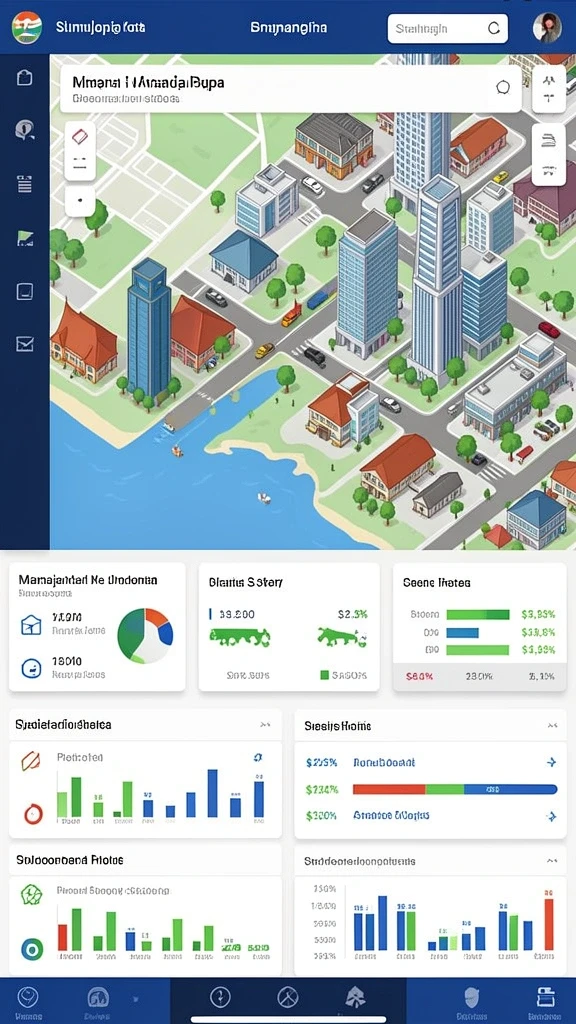Click the pie chart in first card
Image resolution: width=576 pixels, height=1024 pixels.
tap(145, 635)
